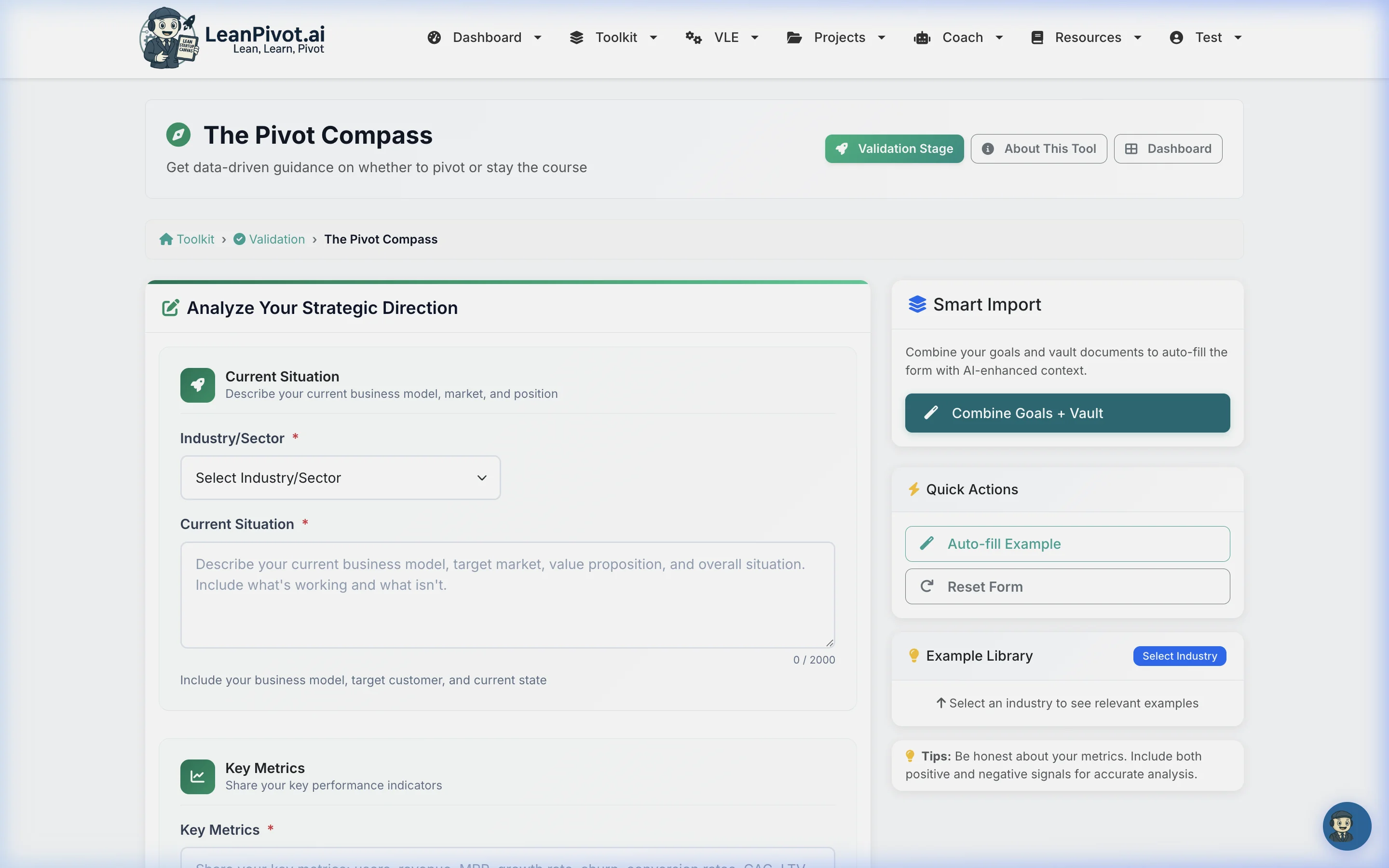Click the rocket Current Situation section icon
1389x868 pixels.
197,385
